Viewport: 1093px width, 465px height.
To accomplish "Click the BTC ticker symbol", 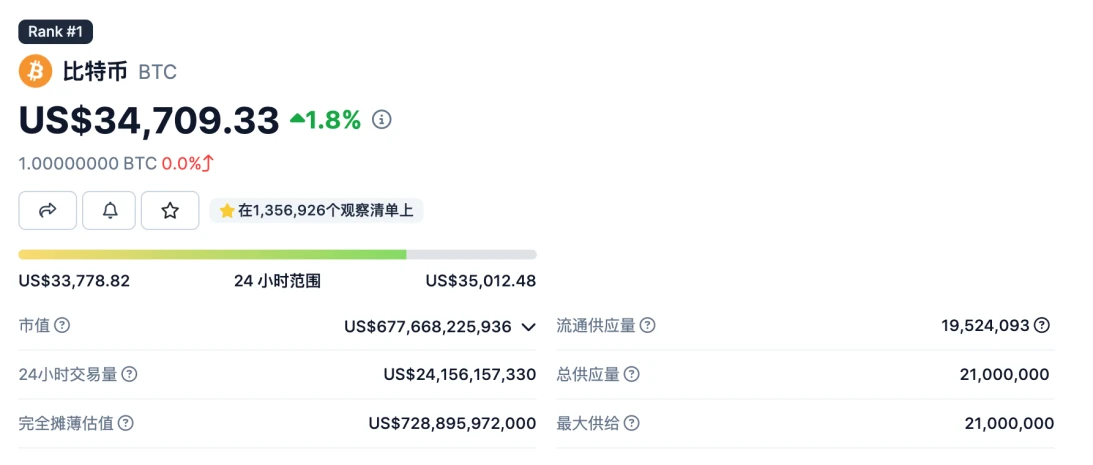I will [157, 73].
